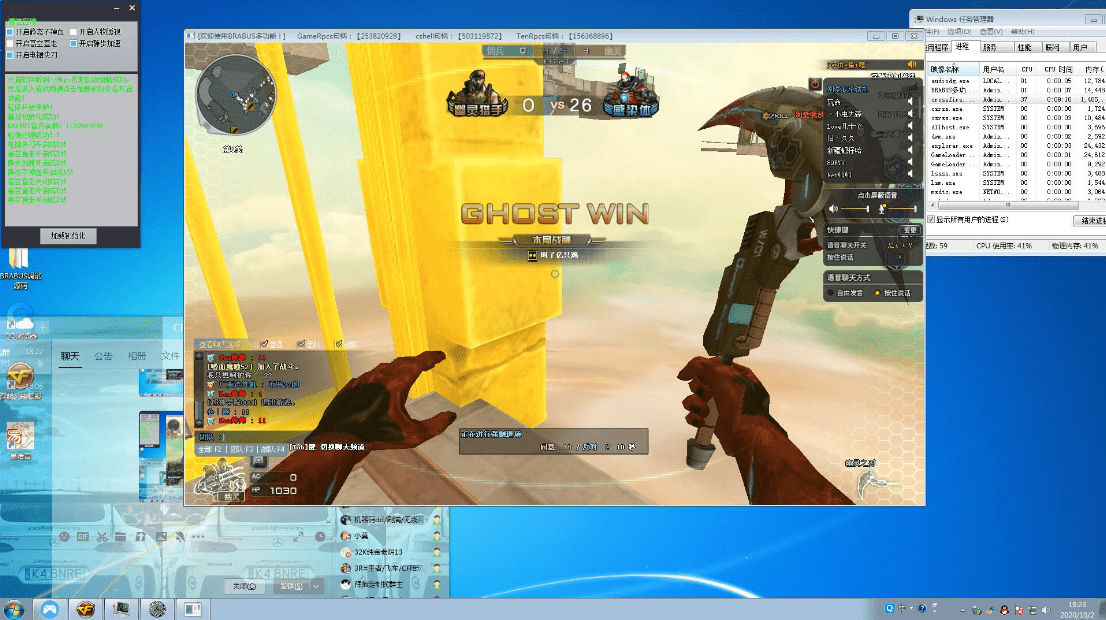
Task: Mute the SORRY player speaker icon
Action: [910, 162]
